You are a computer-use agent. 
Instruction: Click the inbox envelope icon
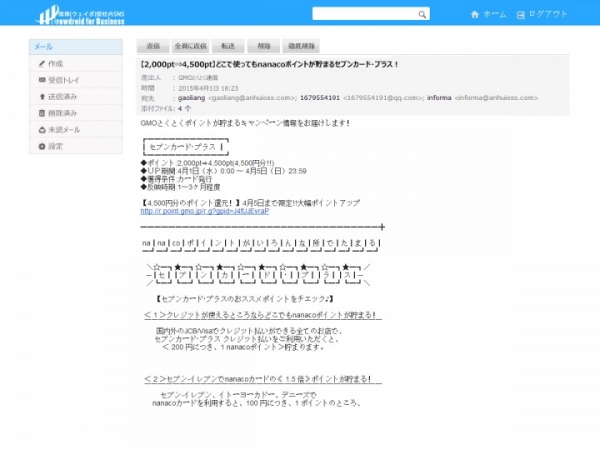(42, 80)
